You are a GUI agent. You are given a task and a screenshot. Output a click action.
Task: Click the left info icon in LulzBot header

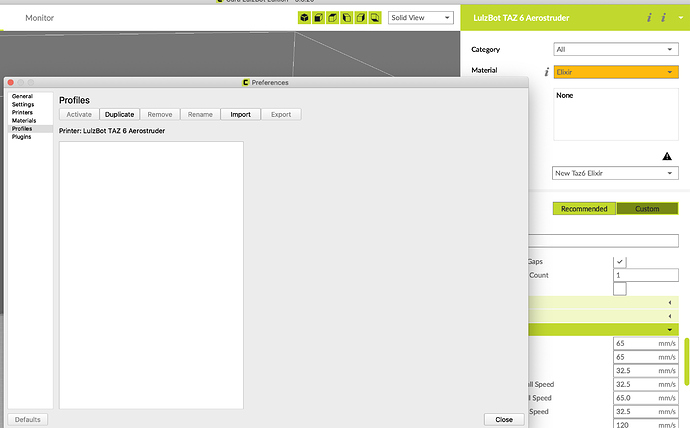click(649, 18)
